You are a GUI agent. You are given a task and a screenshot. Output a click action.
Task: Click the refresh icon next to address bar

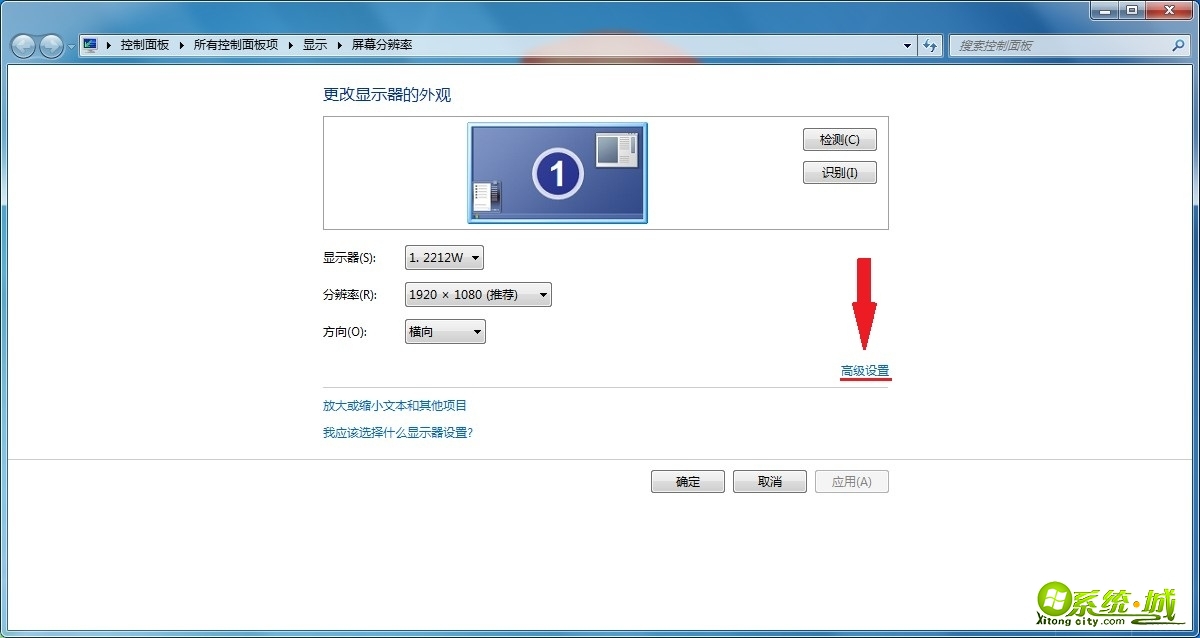[930, 45]
